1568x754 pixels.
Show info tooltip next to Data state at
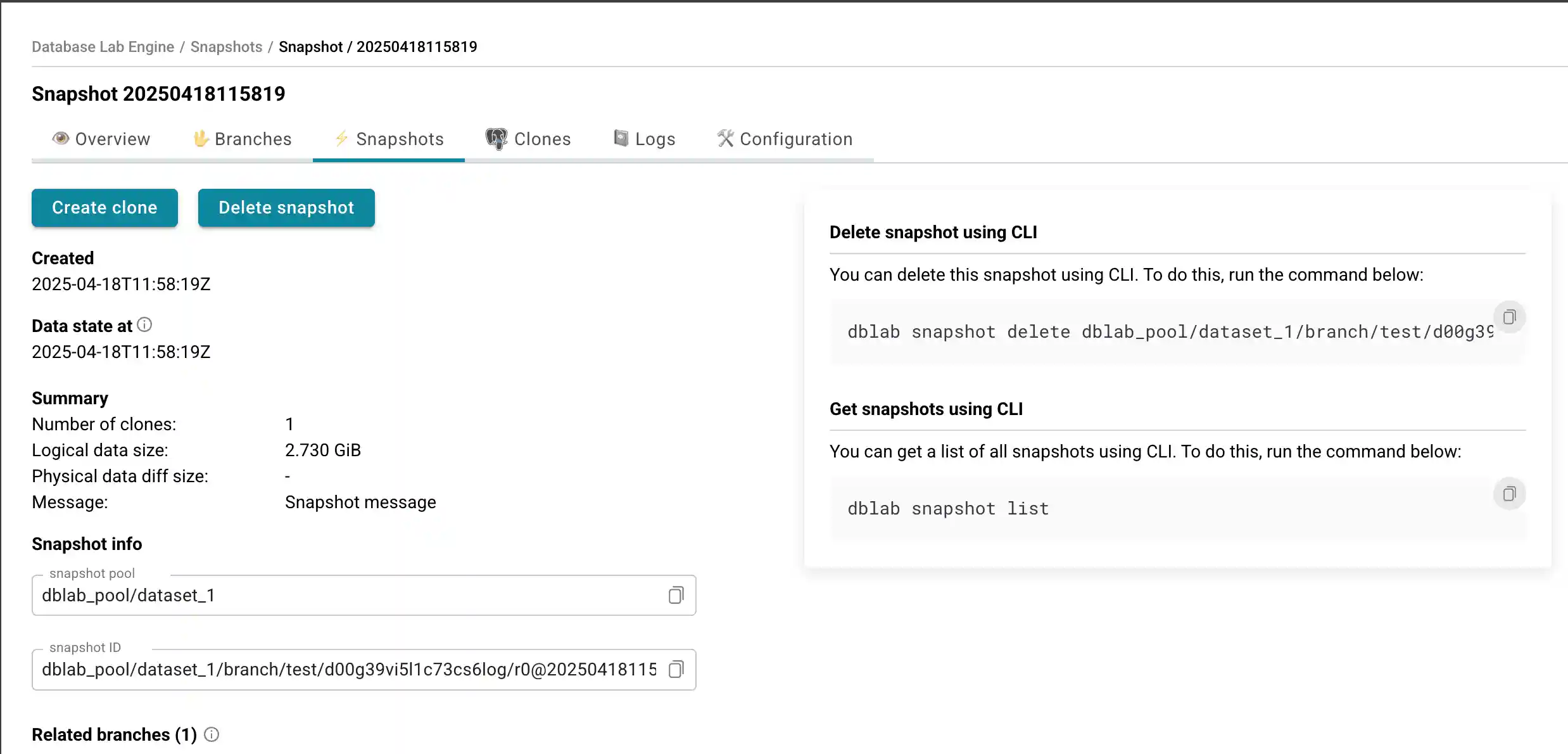pos(144,324)
